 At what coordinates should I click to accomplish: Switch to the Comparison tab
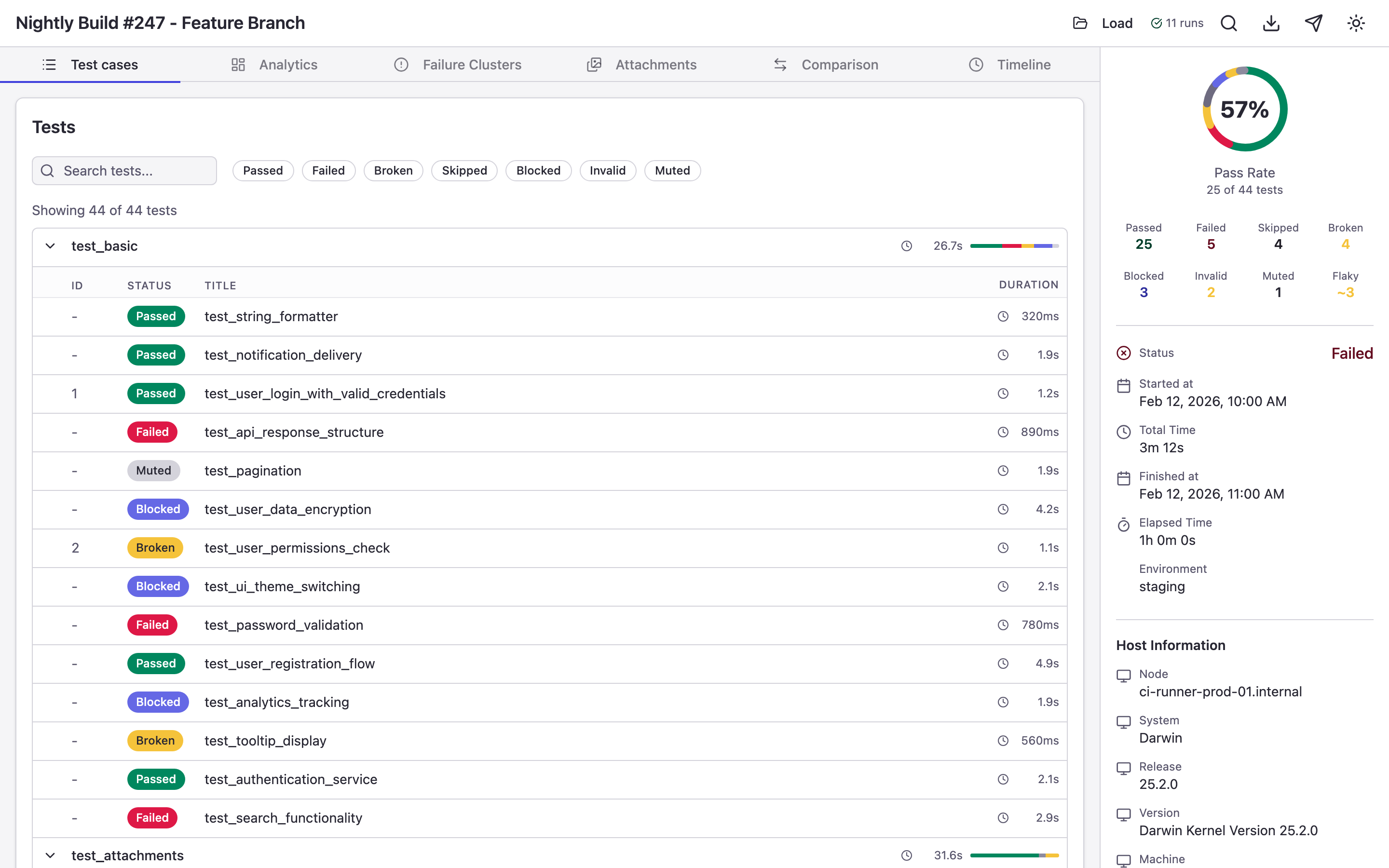pos(840,64)
